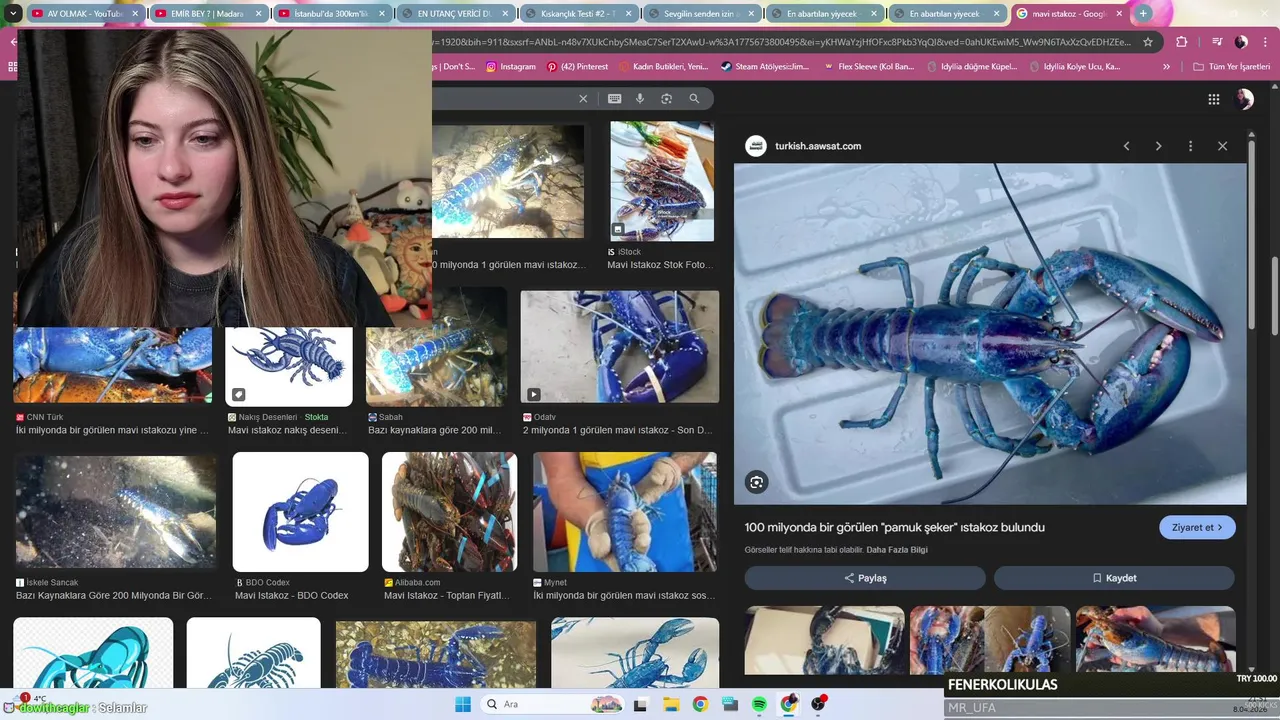This screenshot has height=720, width=1280.
Task: Click the taskbar Ara search box
Action: (x=552, y=704)
